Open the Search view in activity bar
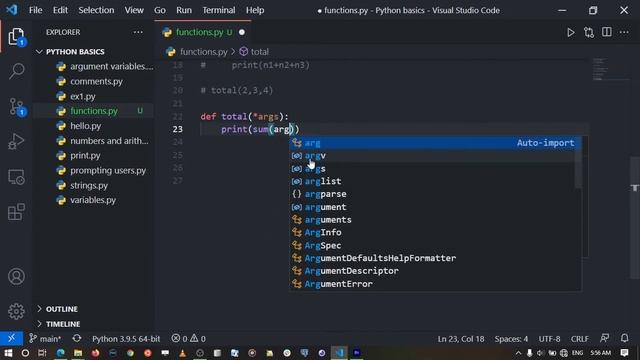640x360 pixels. click(x=16, y=71)
